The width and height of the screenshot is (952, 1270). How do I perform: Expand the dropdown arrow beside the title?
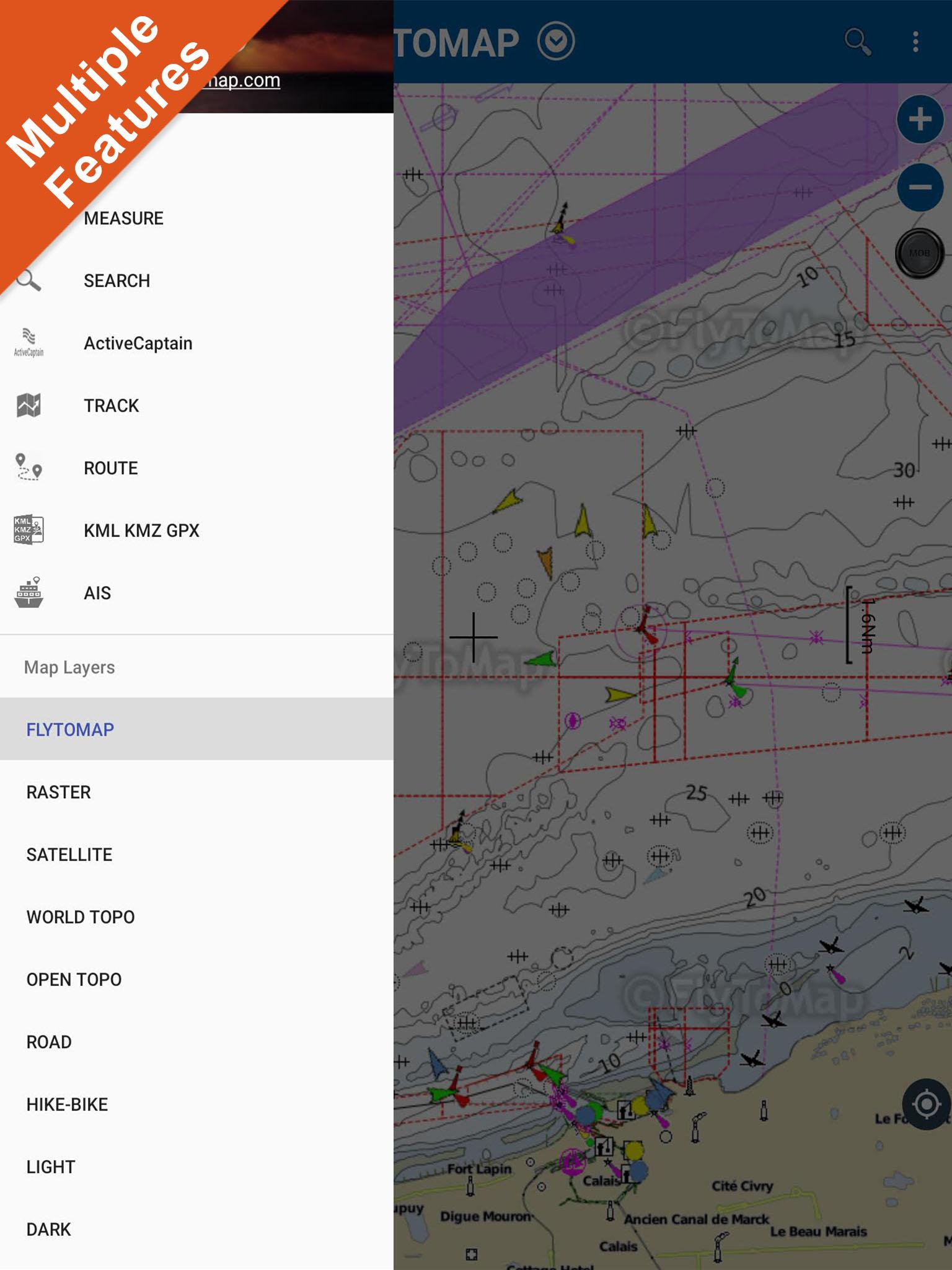(556, 42)
